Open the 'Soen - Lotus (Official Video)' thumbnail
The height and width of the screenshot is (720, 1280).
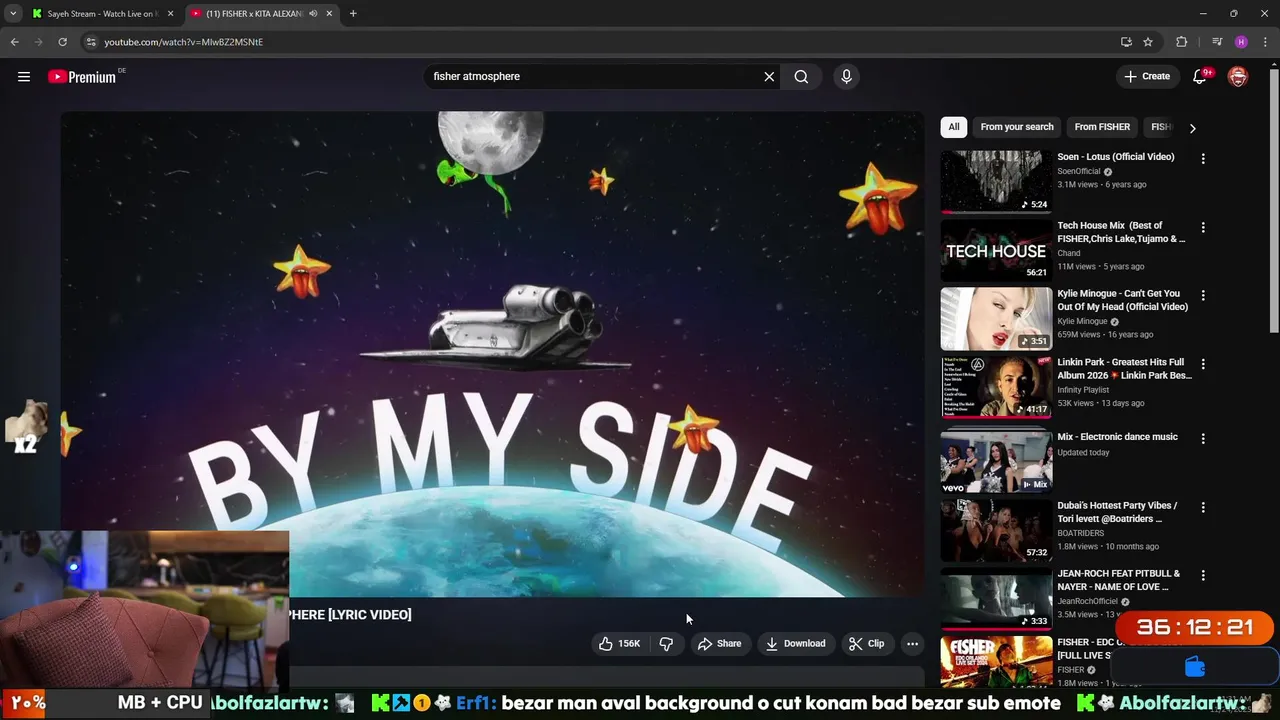click(x=996, y=182)
